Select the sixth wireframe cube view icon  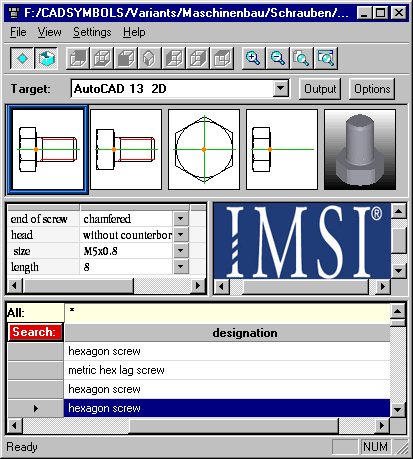[x=198, y=59]
